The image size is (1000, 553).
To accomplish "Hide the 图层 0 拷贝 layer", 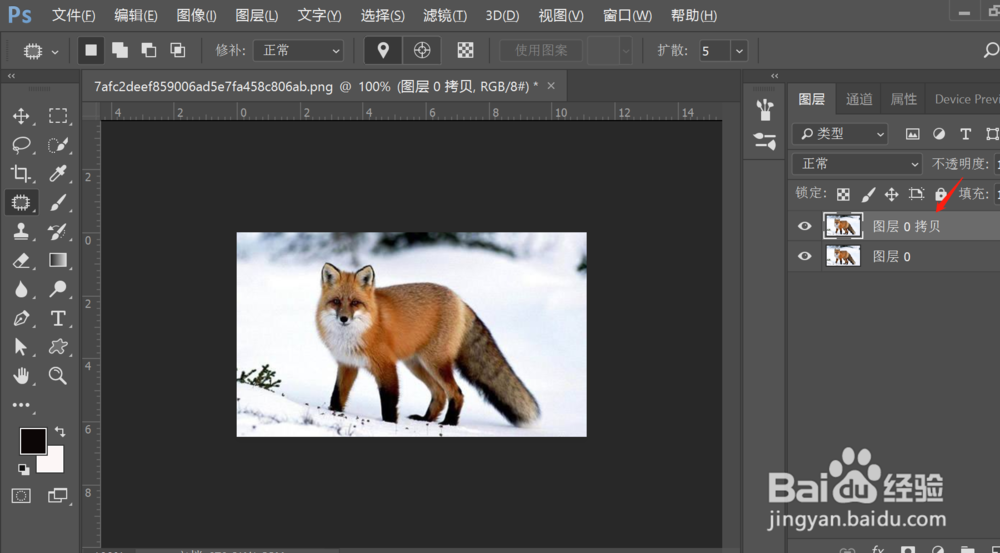I will 805,226.
